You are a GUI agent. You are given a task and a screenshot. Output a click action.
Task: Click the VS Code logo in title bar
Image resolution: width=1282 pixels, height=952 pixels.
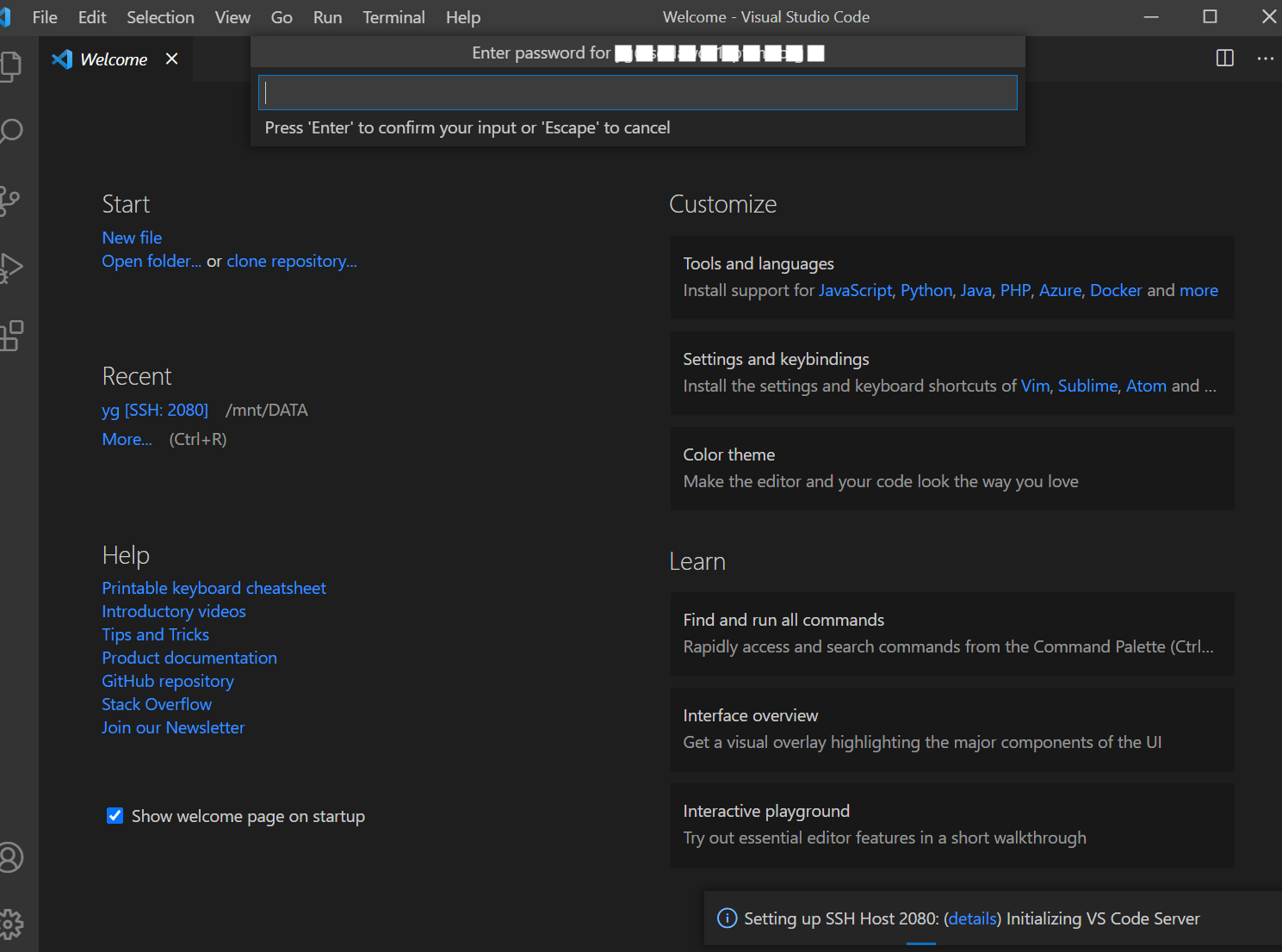pyautogui.click(x=5, y=17)
